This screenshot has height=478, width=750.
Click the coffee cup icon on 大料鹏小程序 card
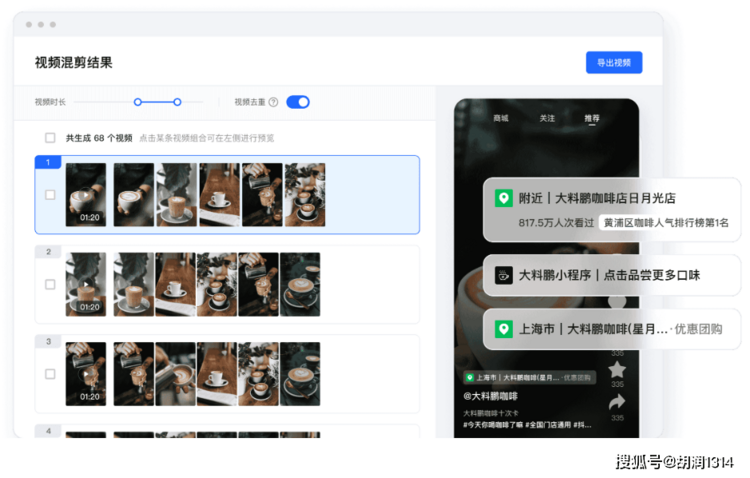(x=504, y=275)
